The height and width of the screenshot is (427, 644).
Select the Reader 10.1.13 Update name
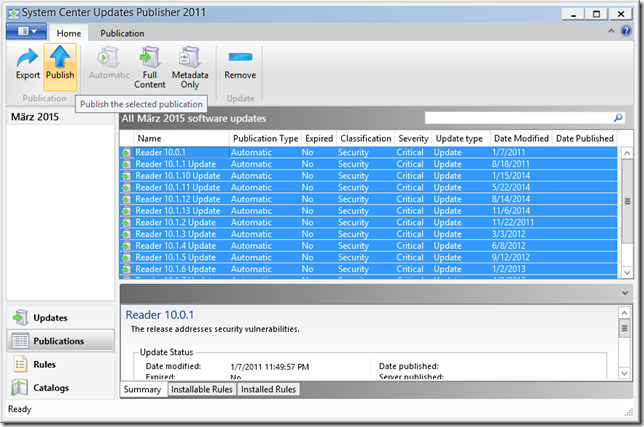pyautogui.click(x=178, y=211)
